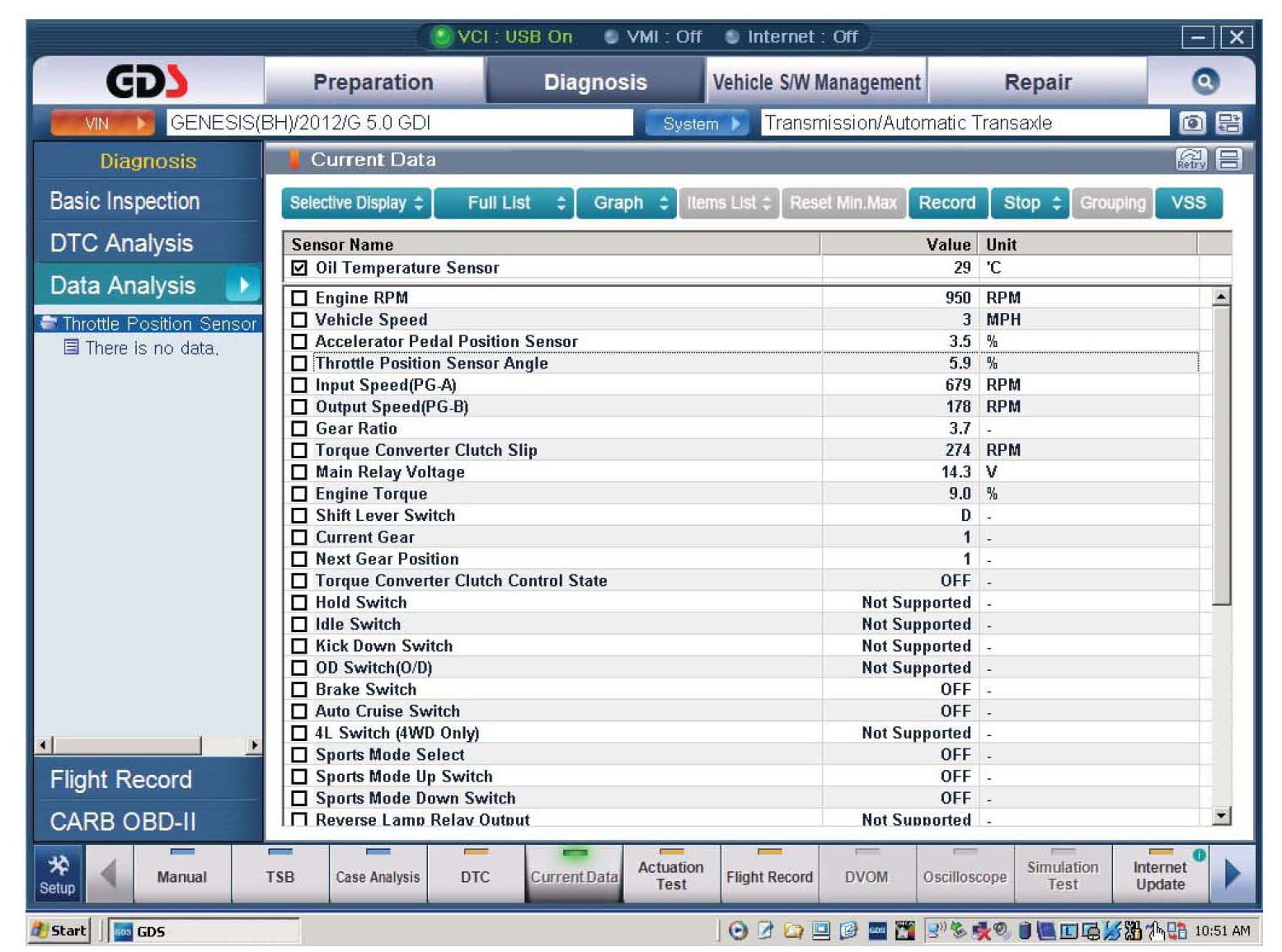Click the layout icon next to camera
Image resolution: width=1282 pixels, height=952 pixels.
(x=1229, y=124)
